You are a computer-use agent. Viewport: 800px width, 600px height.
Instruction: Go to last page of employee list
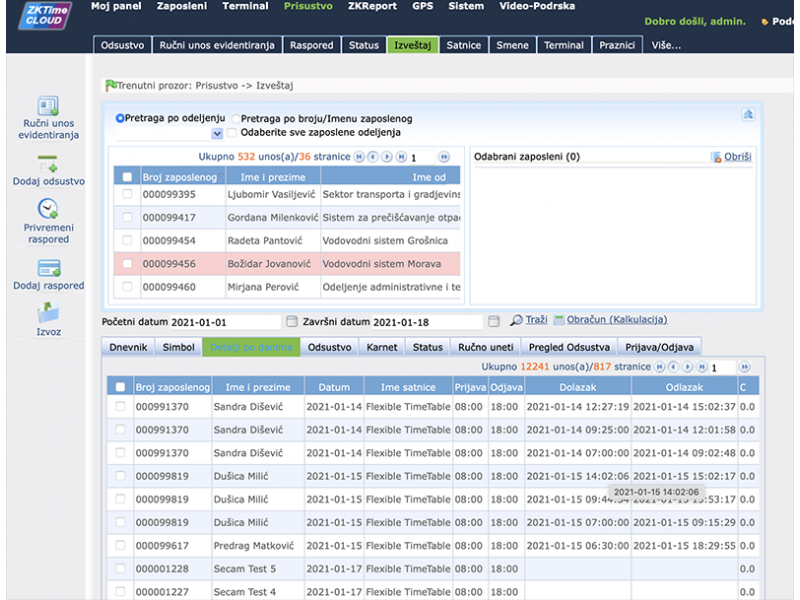(x=402, y=157)
